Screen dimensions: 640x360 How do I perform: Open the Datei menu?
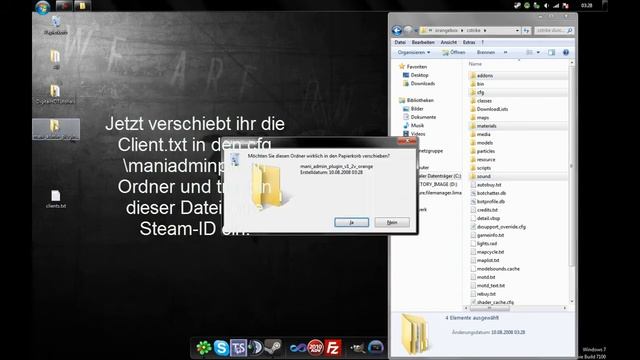[400, 42]
